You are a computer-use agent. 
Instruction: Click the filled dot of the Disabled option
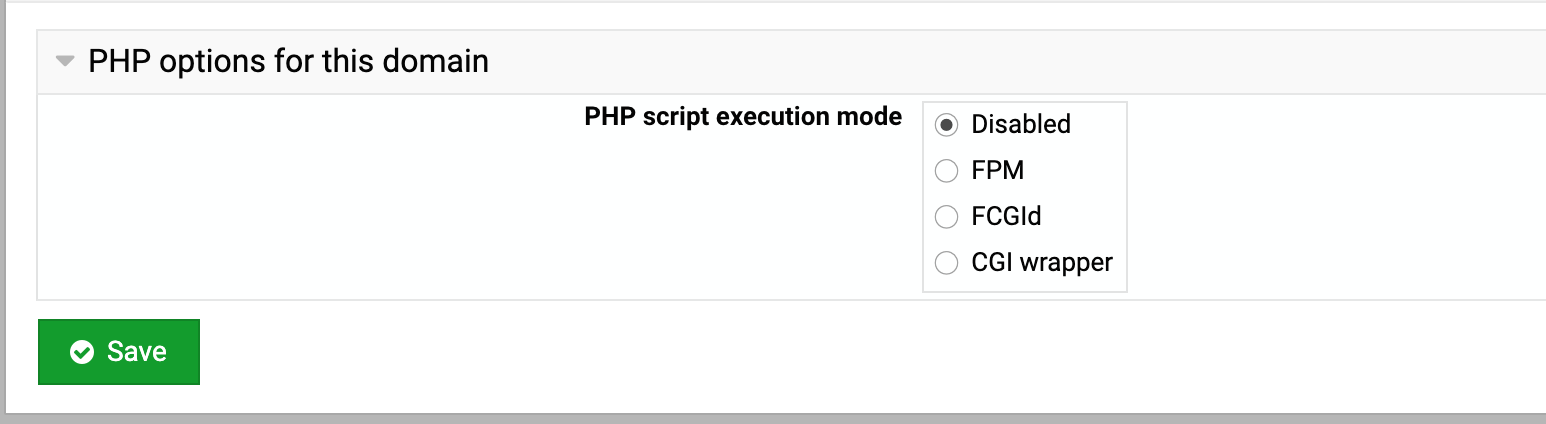click(946, 125)
